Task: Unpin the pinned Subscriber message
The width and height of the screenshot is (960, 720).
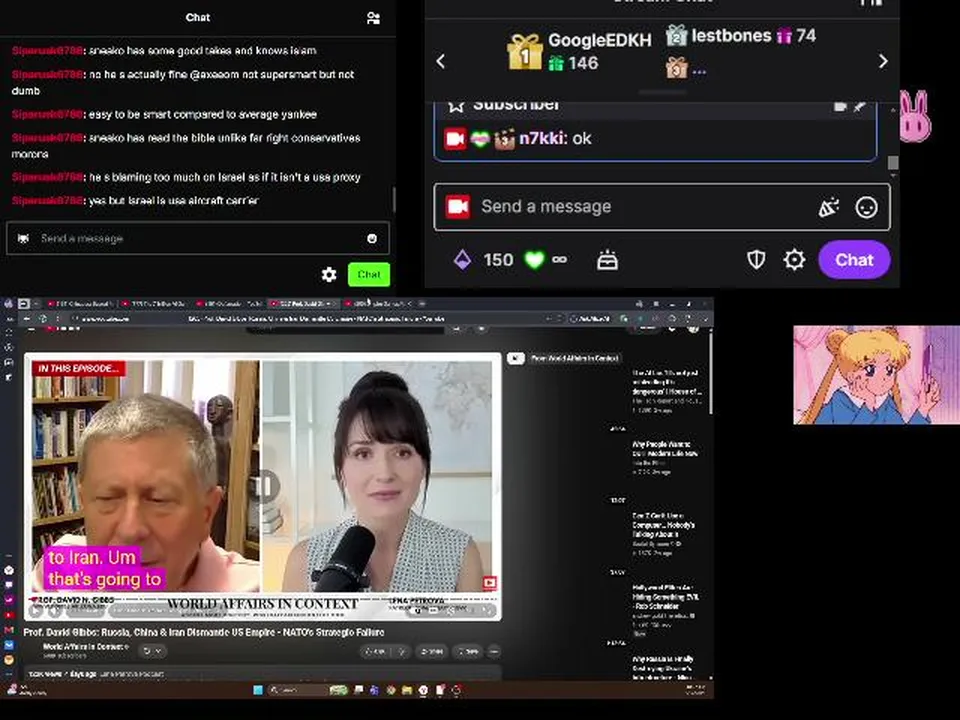Action: 860,106
